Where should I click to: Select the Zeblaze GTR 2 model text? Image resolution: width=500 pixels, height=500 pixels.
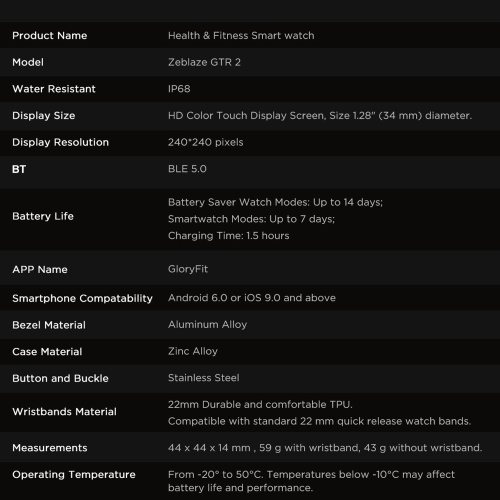[204, 62]
